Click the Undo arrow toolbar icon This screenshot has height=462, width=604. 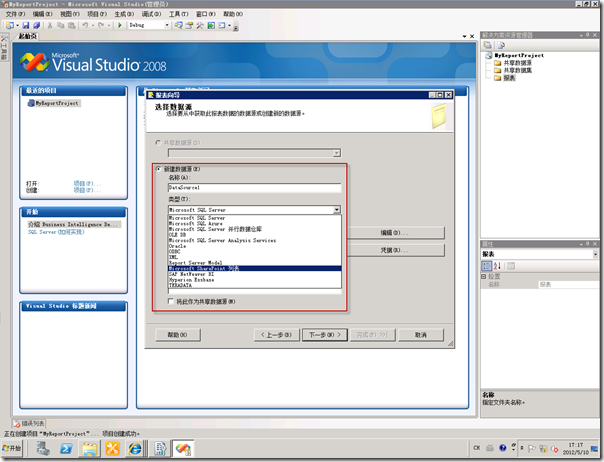(x=85, y=25)
